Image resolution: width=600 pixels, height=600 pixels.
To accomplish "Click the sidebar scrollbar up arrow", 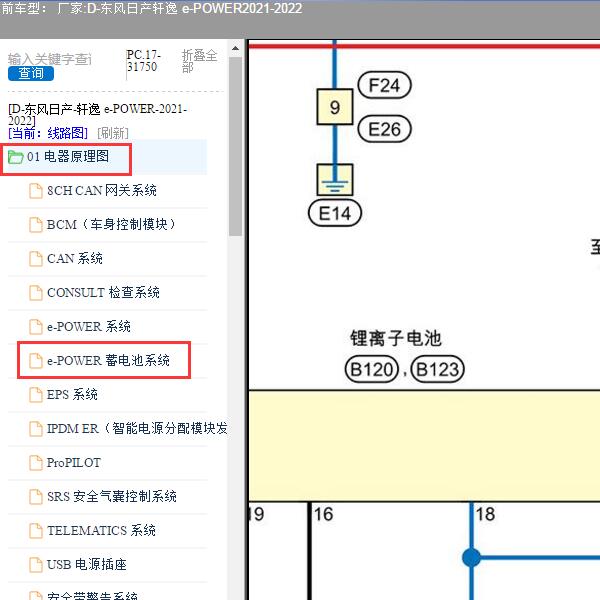I will [235, 49].
